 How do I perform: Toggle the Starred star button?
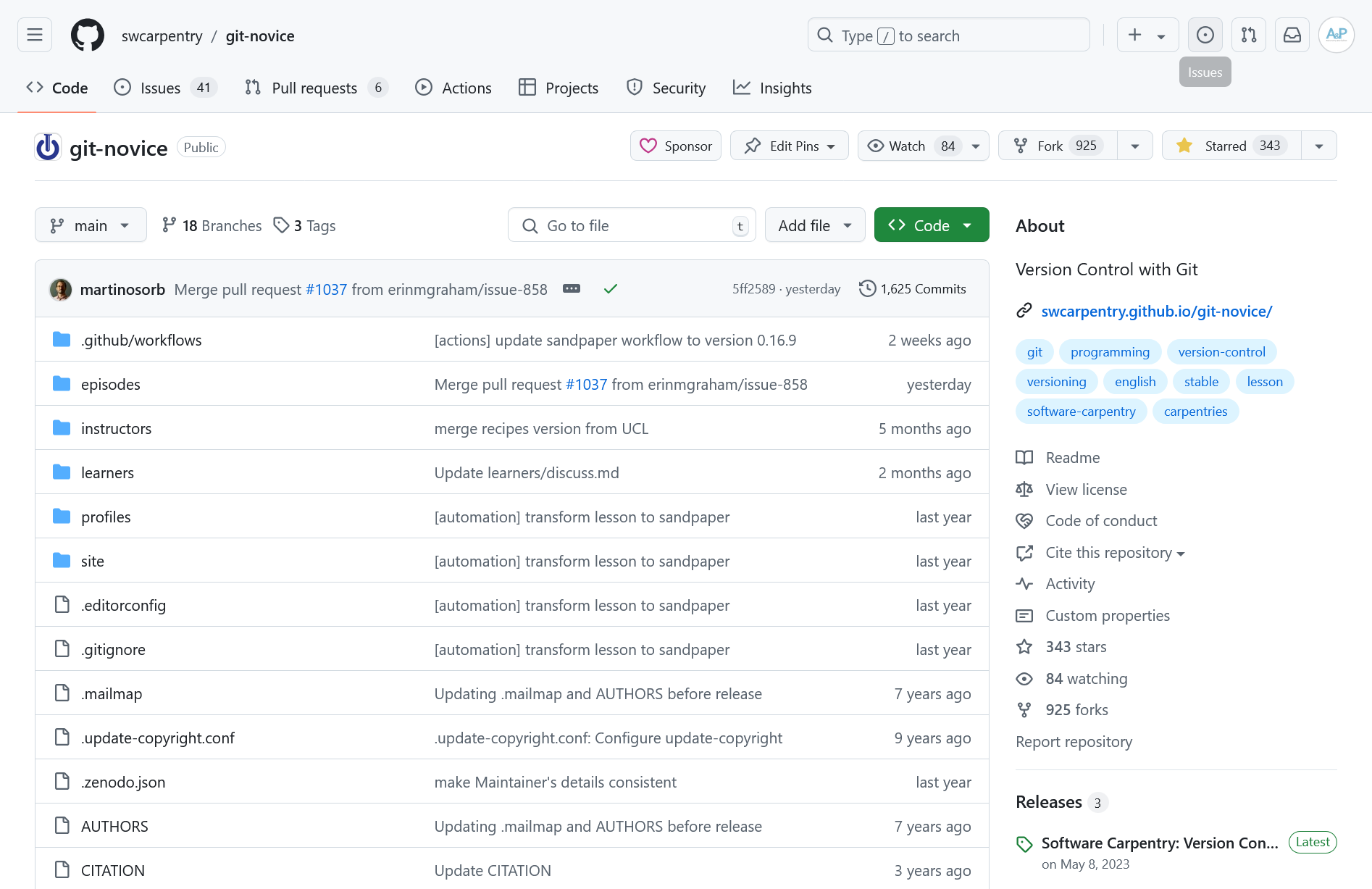(x=1231, y=146)
